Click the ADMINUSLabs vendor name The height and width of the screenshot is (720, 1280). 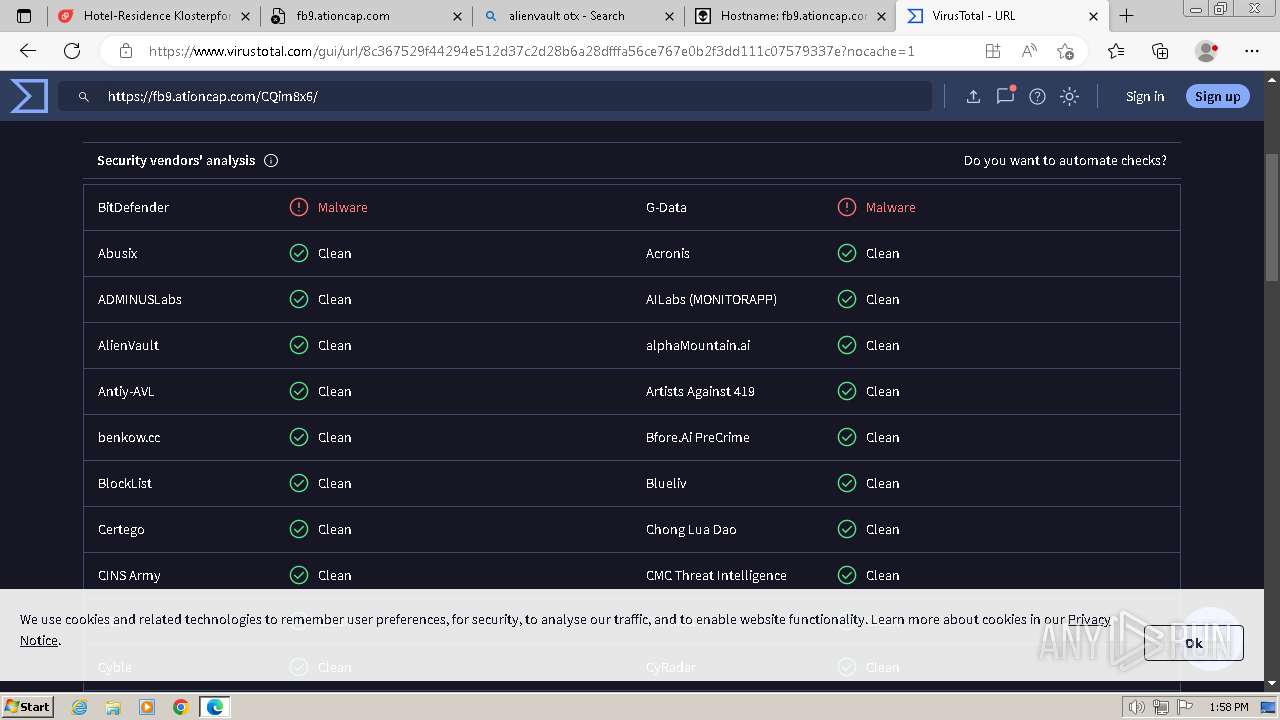140,299
